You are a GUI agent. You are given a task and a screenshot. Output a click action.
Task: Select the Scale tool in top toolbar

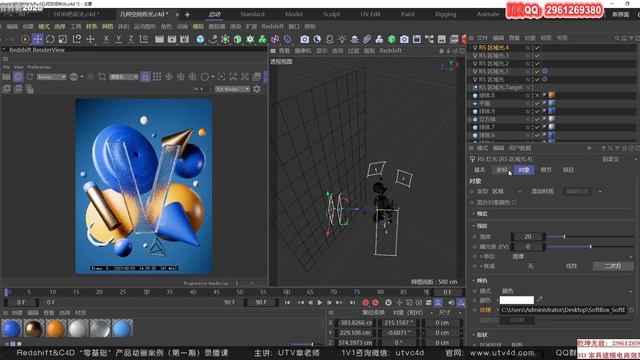(62, 39)
